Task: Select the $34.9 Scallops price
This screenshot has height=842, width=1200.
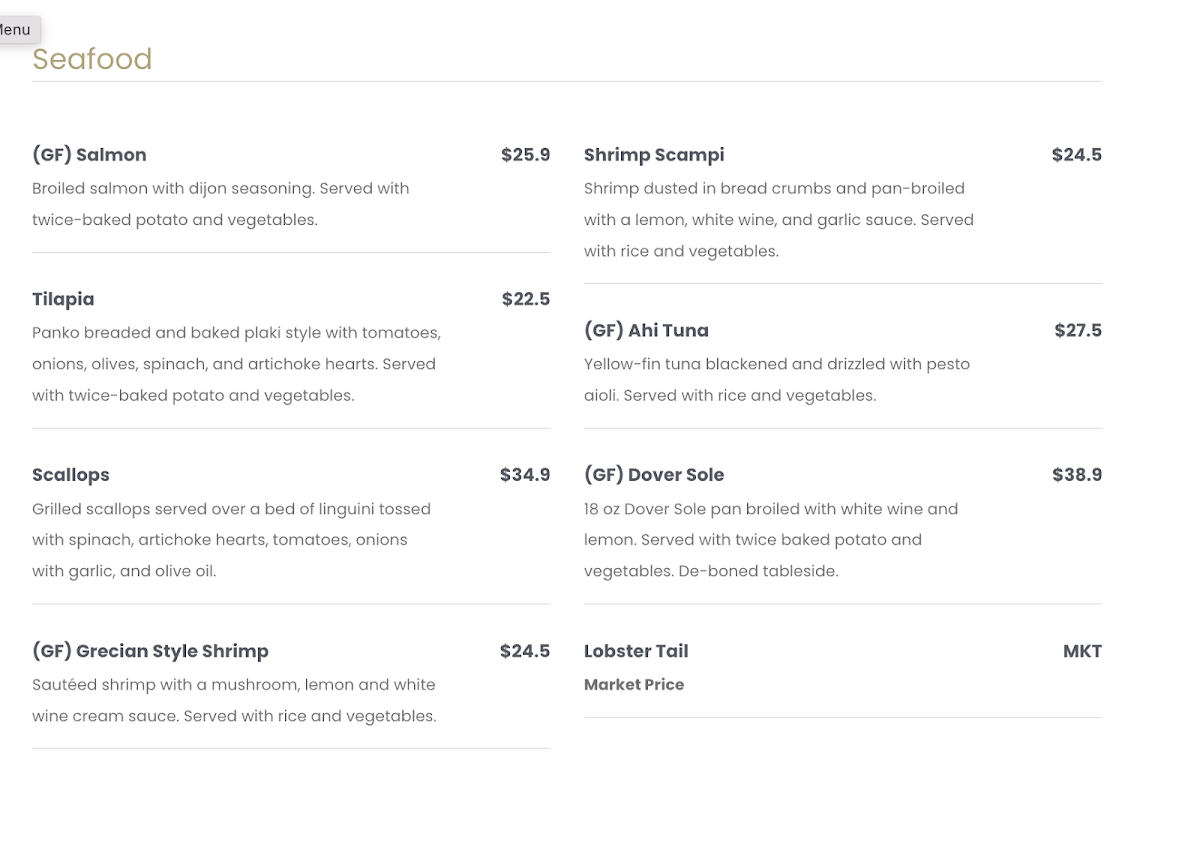Action: pos(525,475)
